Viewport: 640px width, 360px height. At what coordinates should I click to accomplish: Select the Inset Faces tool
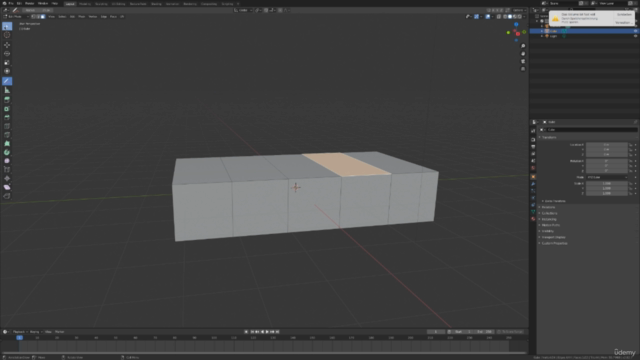7,109
